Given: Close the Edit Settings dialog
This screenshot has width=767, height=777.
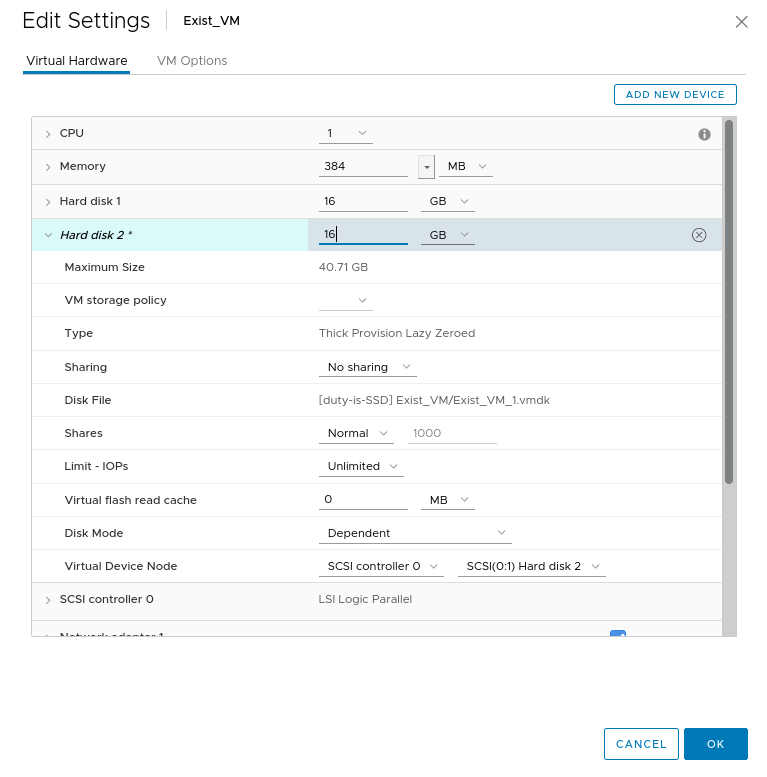Looking at the screenshot, I should click(741, 22).
